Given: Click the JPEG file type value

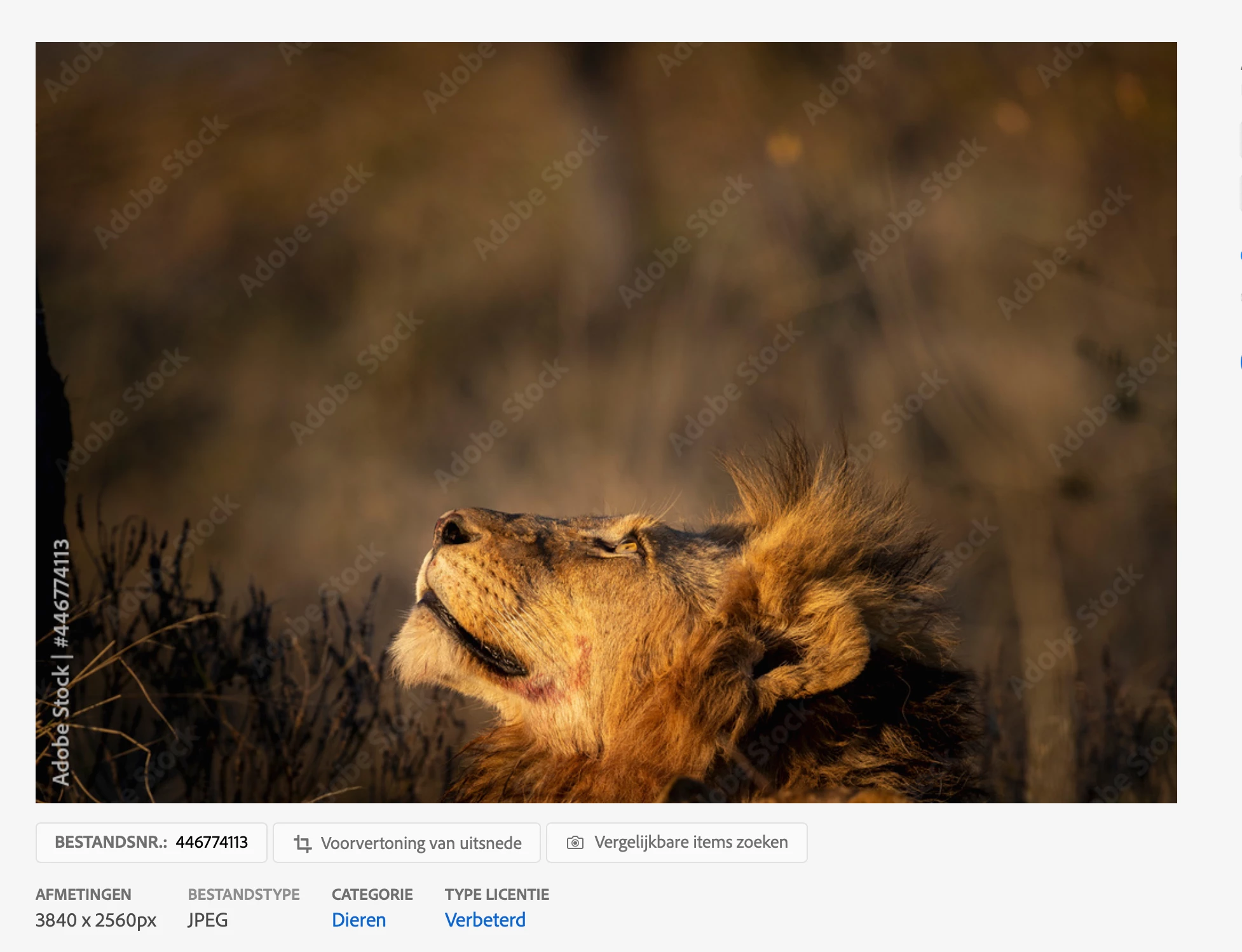Looking at the screenshot, I should point(208,920).
